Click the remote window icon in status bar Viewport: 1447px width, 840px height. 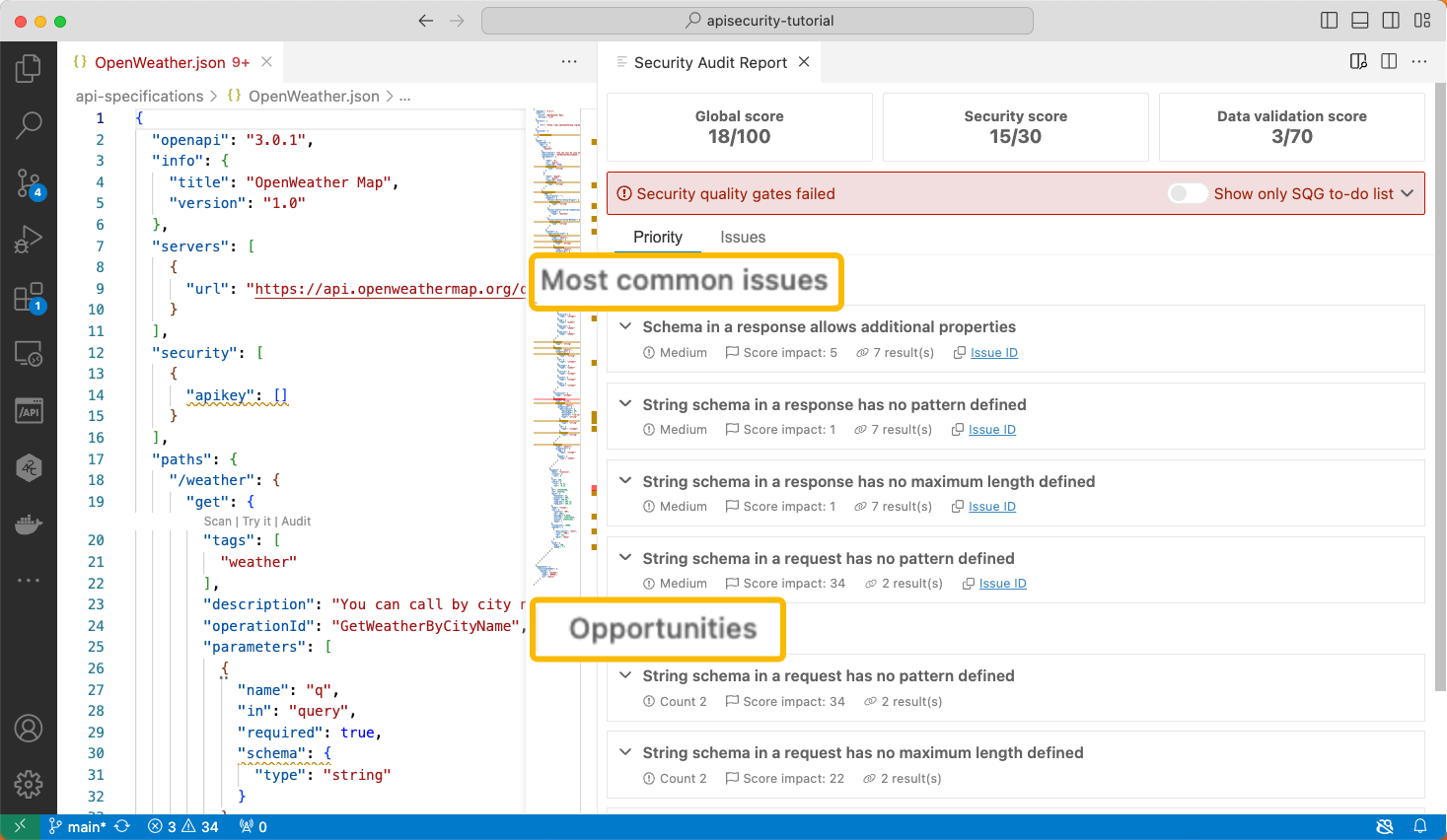point(20,827)
